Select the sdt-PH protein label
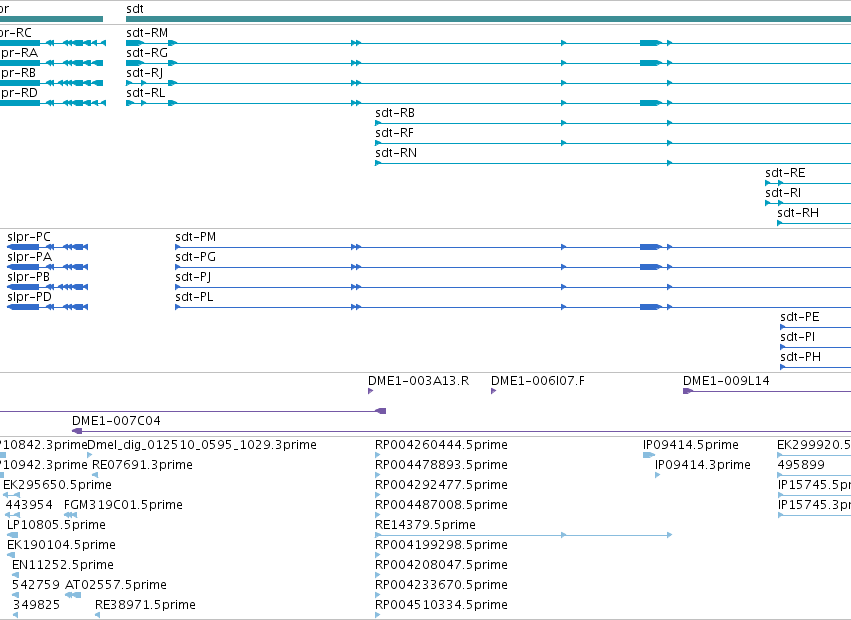 point(801,358)
